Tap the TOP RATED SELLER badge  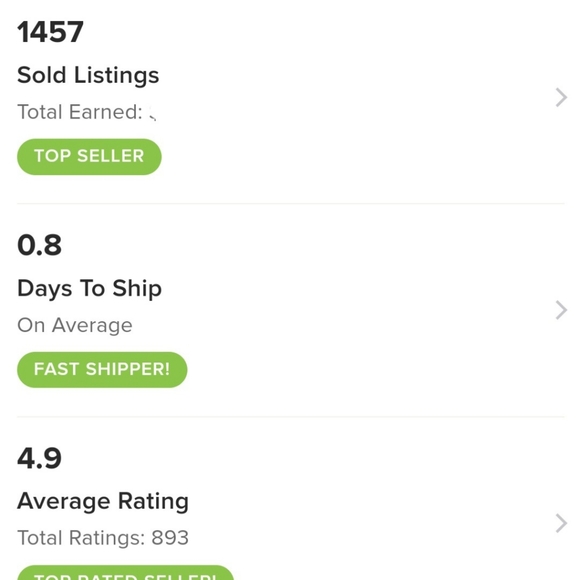(x=125, y=573)
